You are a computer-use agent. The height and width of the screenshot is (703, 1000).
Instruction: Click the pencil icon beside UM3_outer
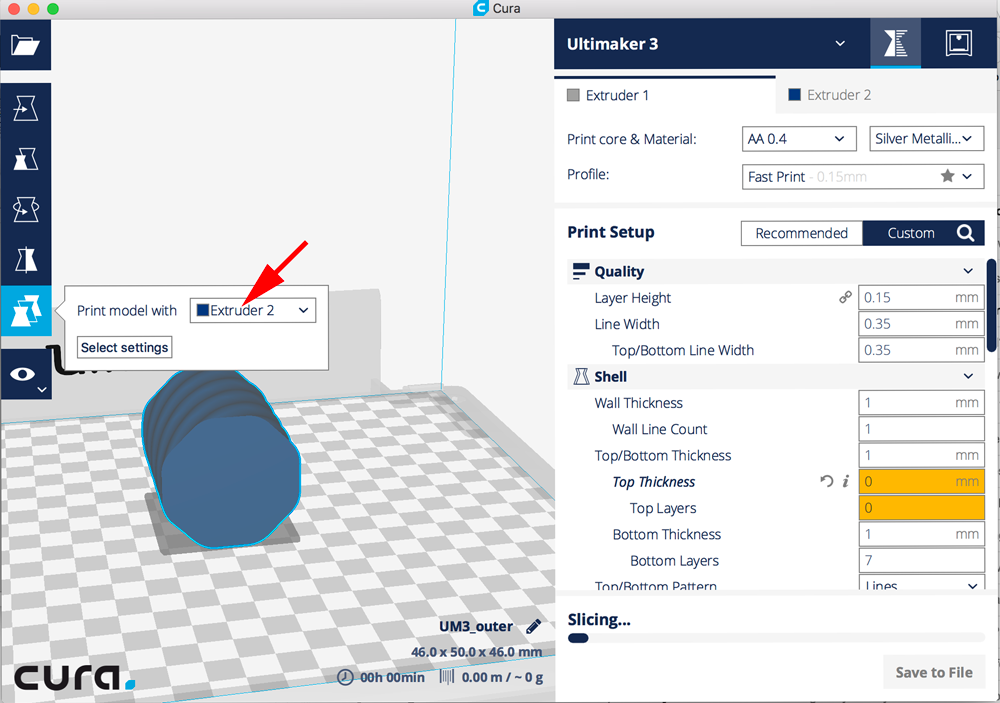coord(533,626)
